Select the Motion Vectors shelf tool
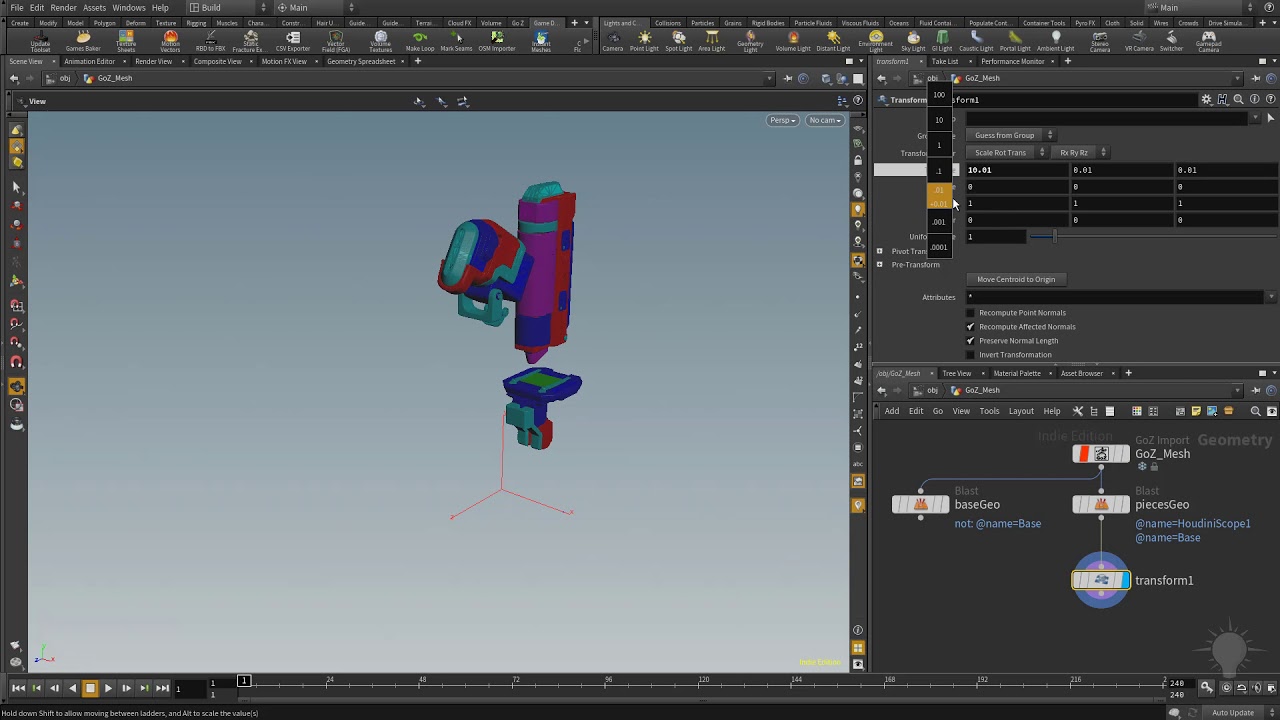The height and width of the screenshot is (720, 1280). [170, 41]
